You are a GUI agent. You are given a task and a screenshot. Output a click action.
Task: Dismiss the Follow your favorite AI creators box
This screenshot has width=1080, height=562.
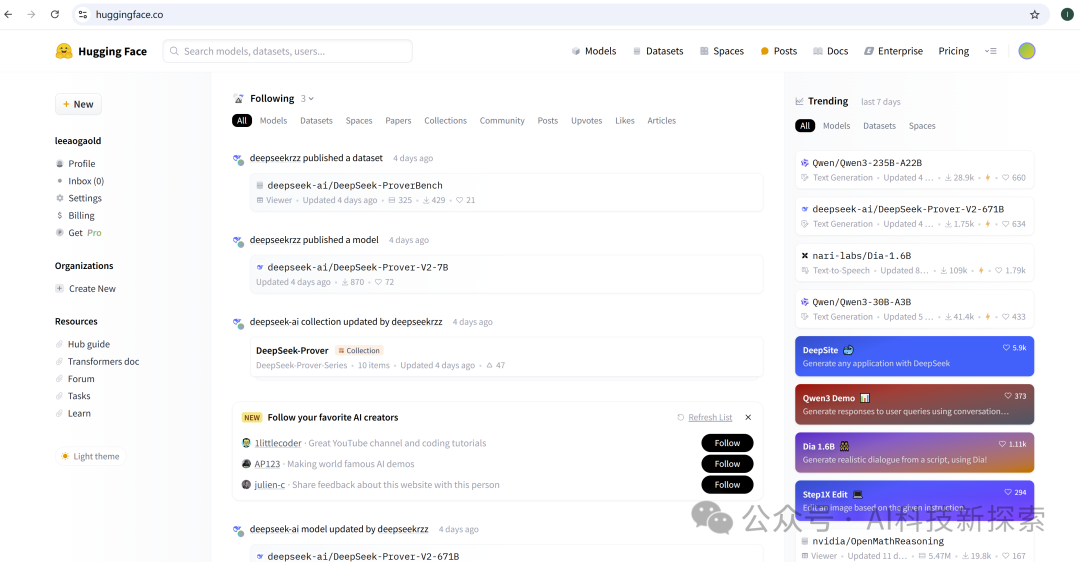pyautogui.click(x=748, y=417)
